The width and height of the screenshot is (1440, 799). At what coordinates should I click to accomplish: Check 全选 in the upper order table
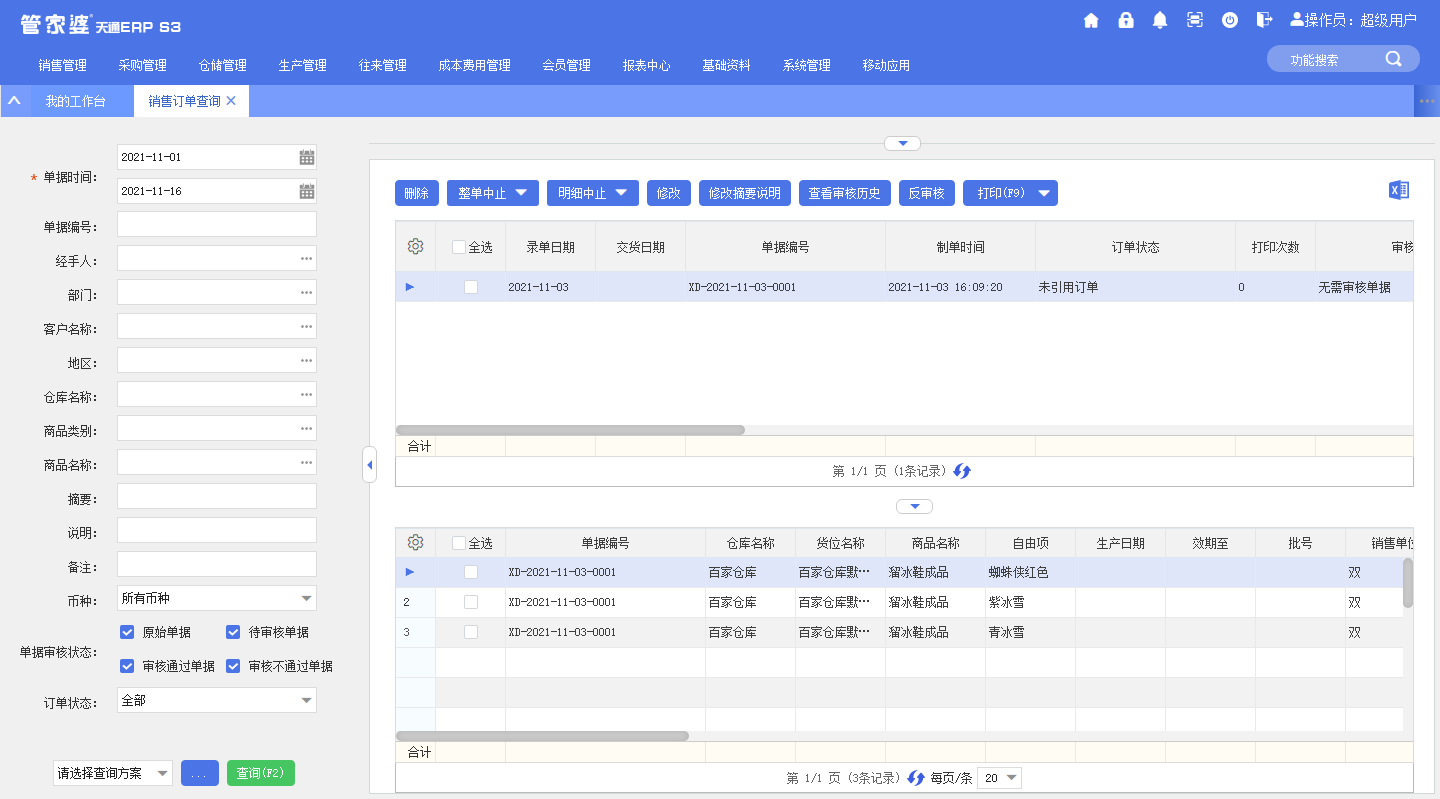click(x=459, y=247)
